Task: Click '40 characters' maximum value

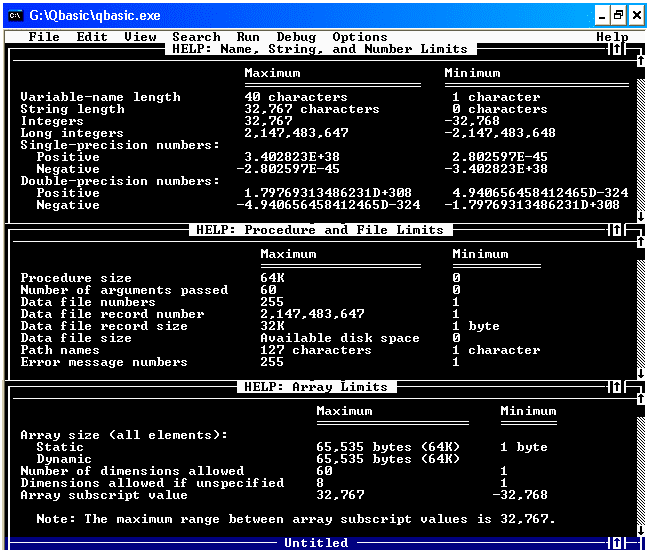Action: tap(296, 97)
